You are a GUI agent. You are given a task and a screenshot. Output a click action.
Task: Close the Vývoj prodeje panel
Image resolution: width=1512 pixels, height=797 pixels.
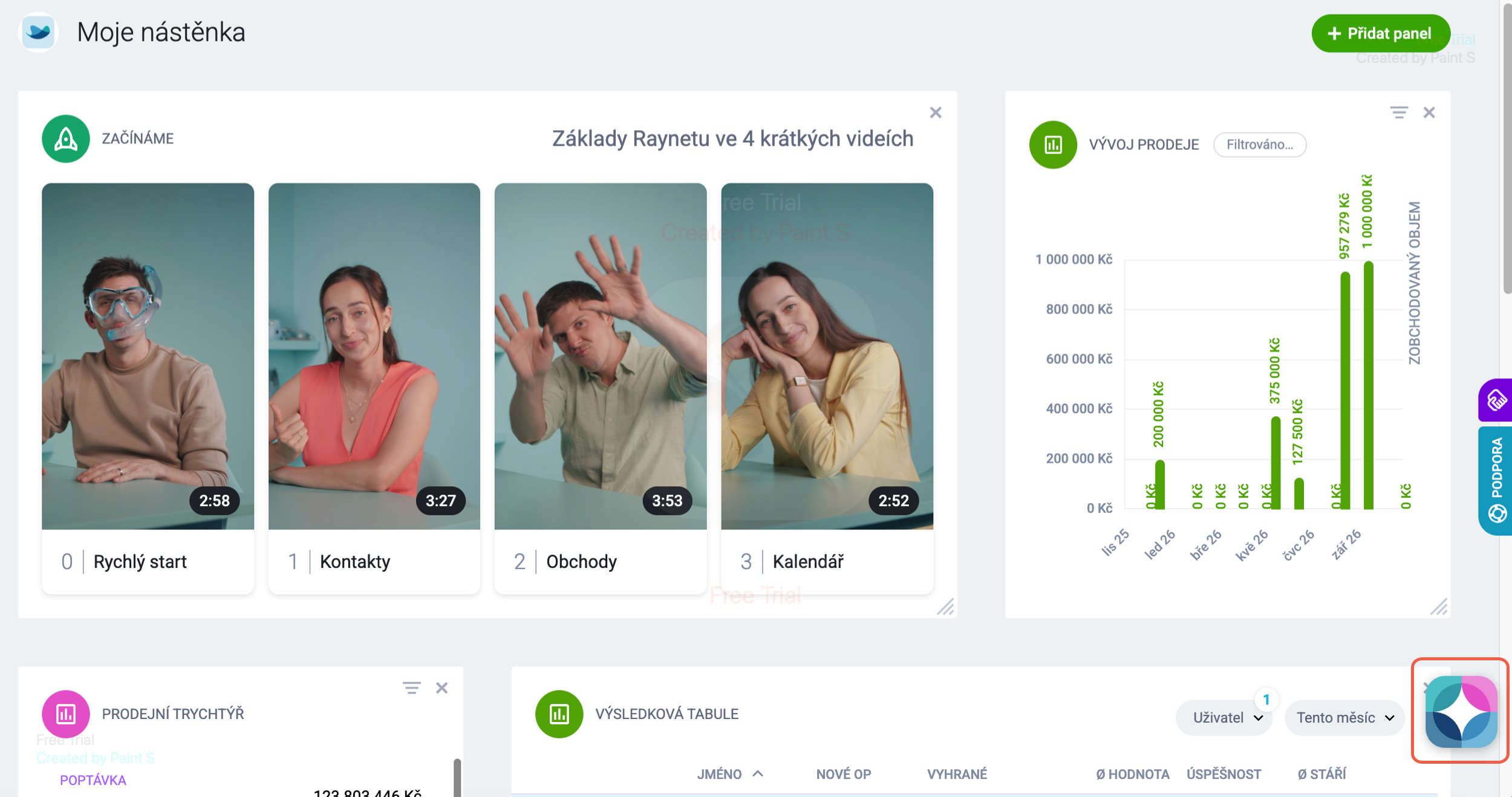[1429, 112]
